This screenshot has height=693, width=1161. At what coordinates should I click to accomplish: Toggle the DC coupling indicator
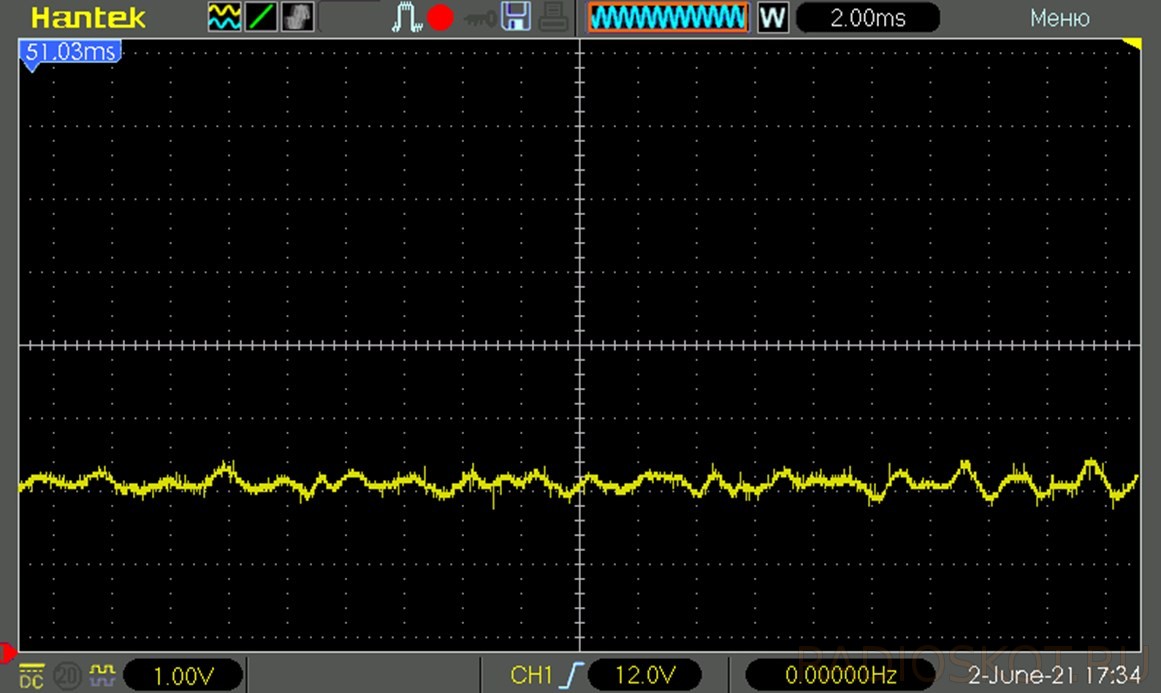coord(32,675)
